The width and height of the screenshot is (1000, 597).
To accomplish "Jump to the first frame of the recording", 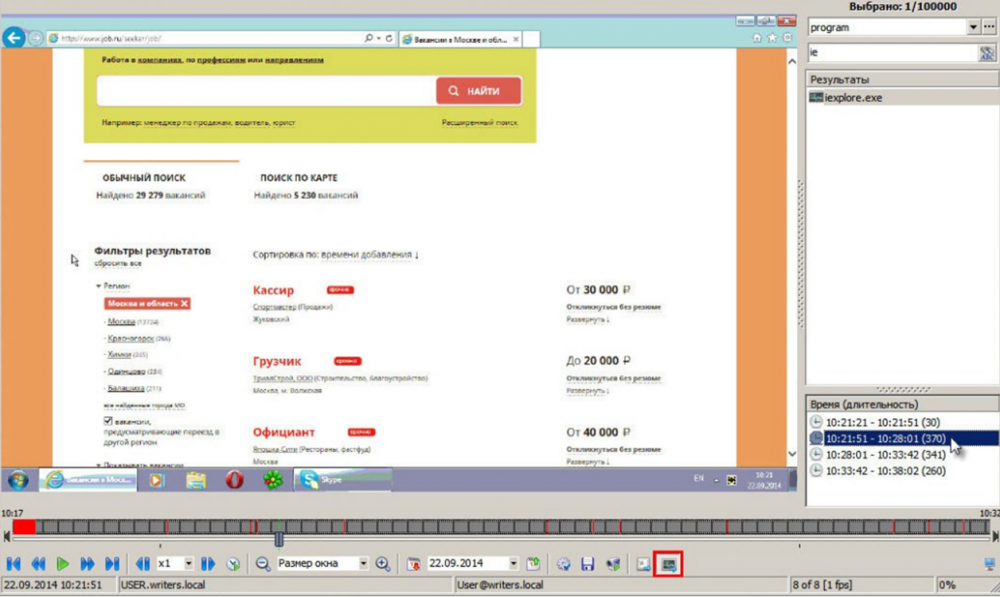I will coord(13,564).
